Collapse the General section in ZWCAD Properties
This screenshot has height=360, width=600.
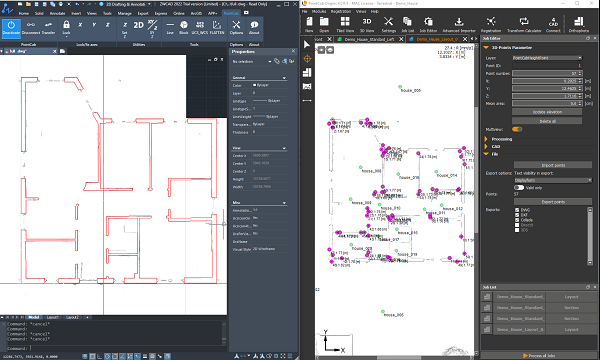284,78
